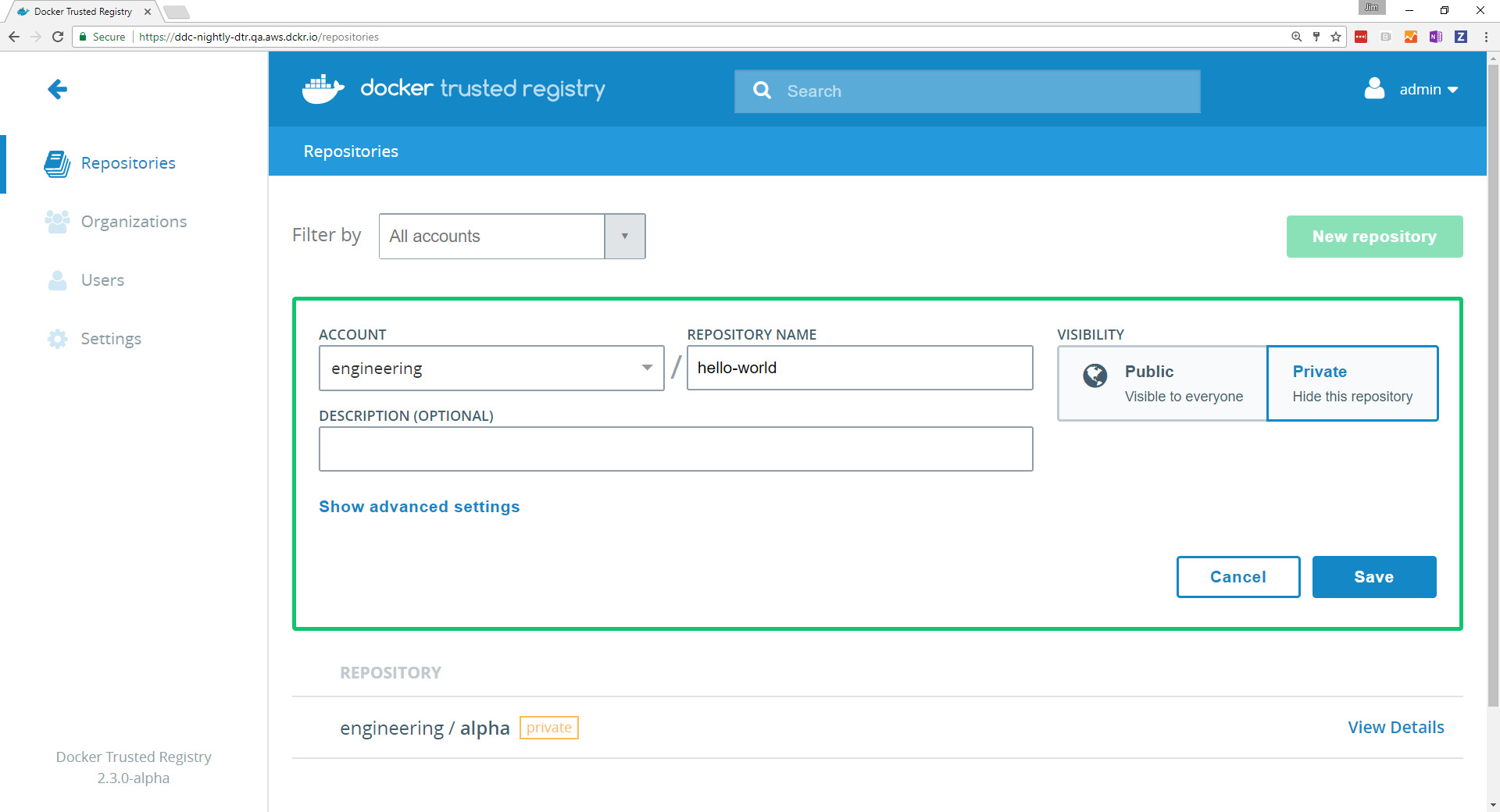View Details for engineering / alpha
This screenshot has height=812, width=1500.
tap(1395, 728)
